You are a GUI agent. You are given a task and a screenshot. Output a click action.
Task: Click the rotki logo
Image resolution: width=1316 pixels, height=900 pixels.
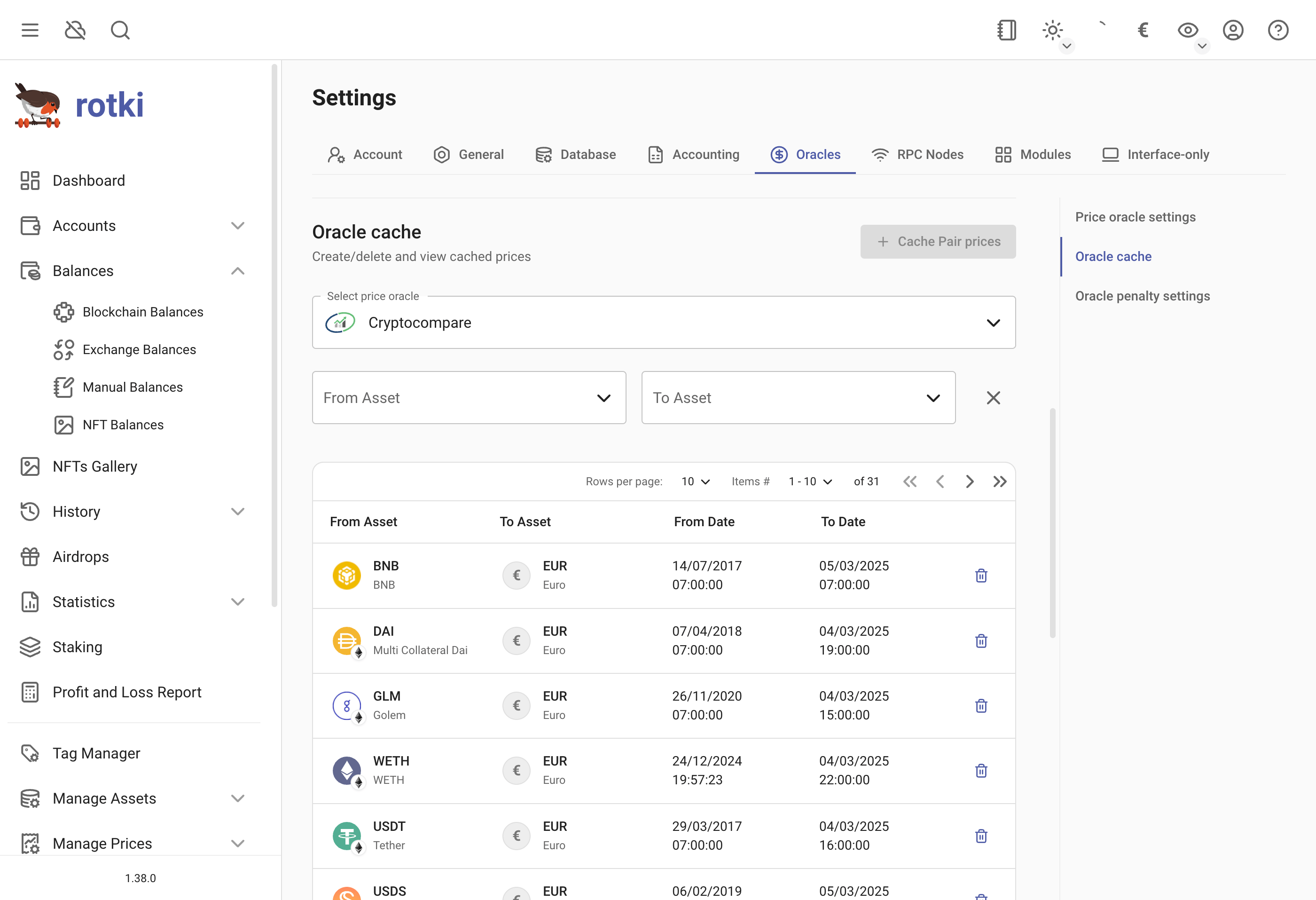click(79, 105)
